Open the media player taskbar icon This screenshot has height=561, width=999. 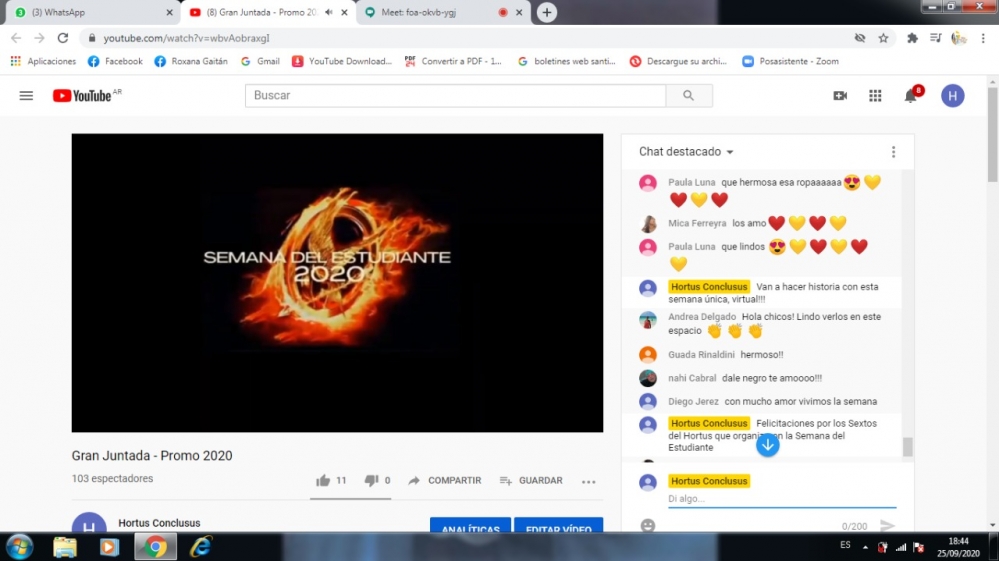pos(109,547)
